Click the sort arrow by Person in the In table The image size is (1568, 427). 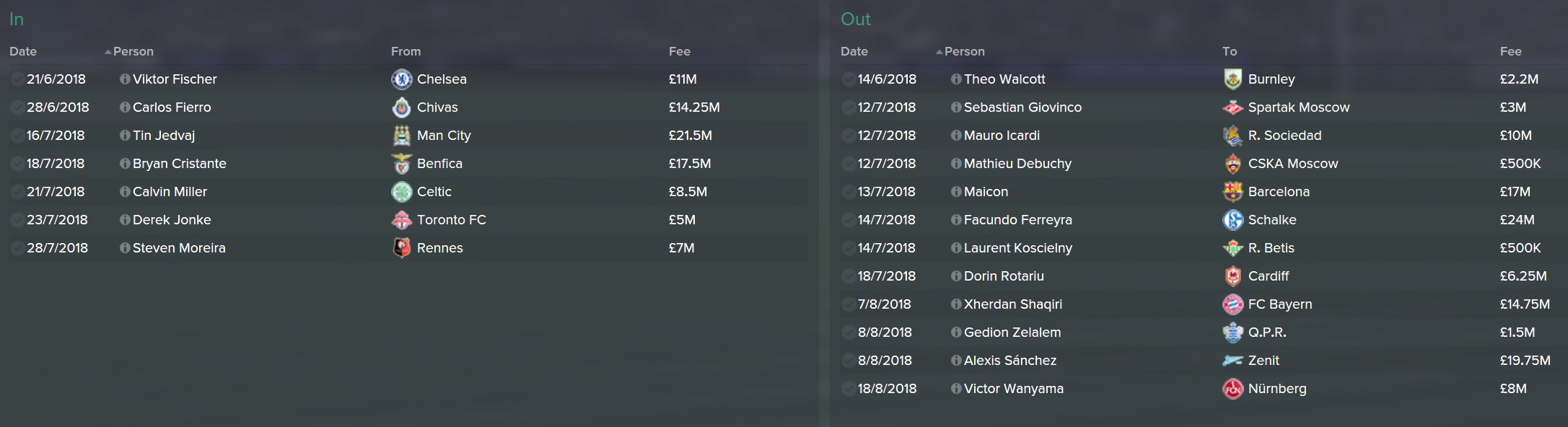pyautogui.click(x=108, y=52)
